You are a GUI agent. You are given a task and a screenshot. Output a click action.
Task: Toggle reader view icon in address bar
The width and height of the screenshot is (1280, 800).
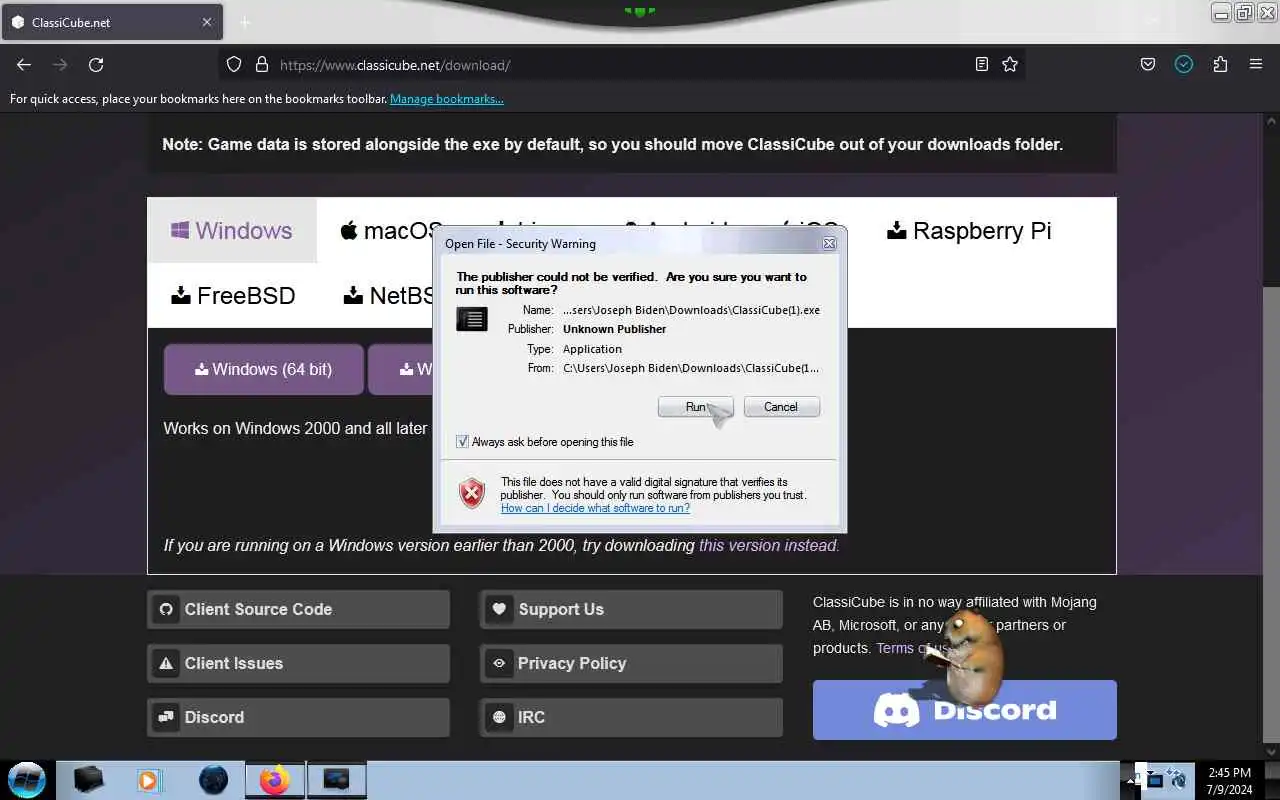coord(982,65)
